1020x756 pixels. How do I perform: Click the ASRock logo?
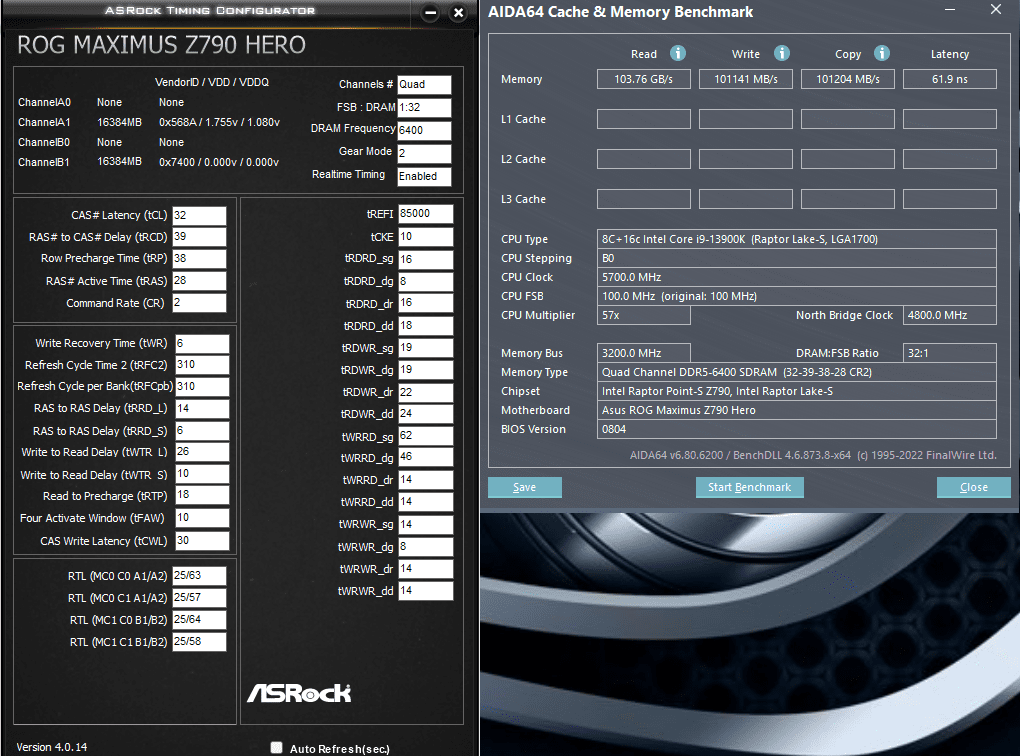[299, 693]
